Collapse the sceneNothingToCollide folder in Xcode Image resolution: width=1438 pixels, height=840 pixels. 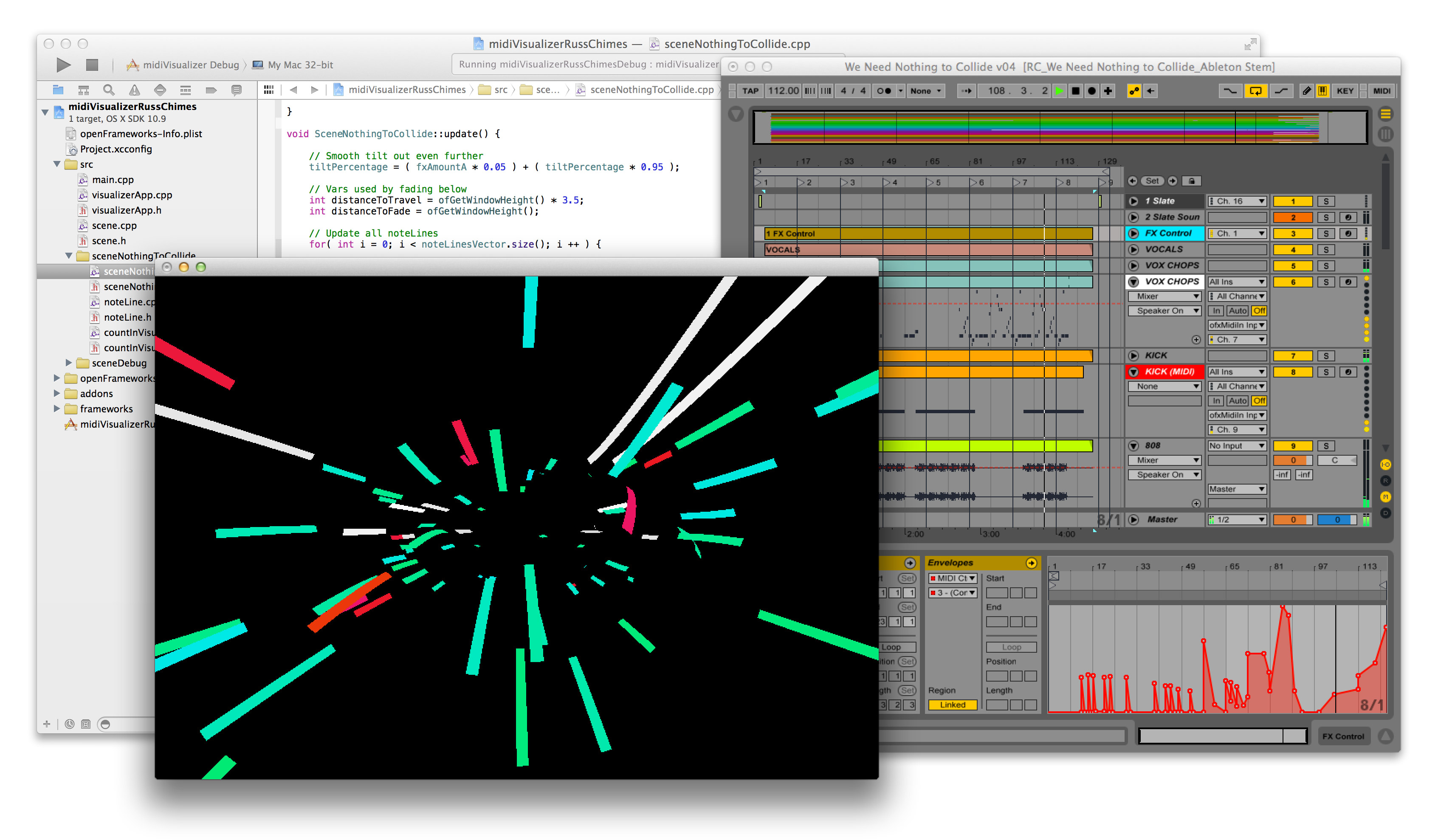[x=70, y=256]
